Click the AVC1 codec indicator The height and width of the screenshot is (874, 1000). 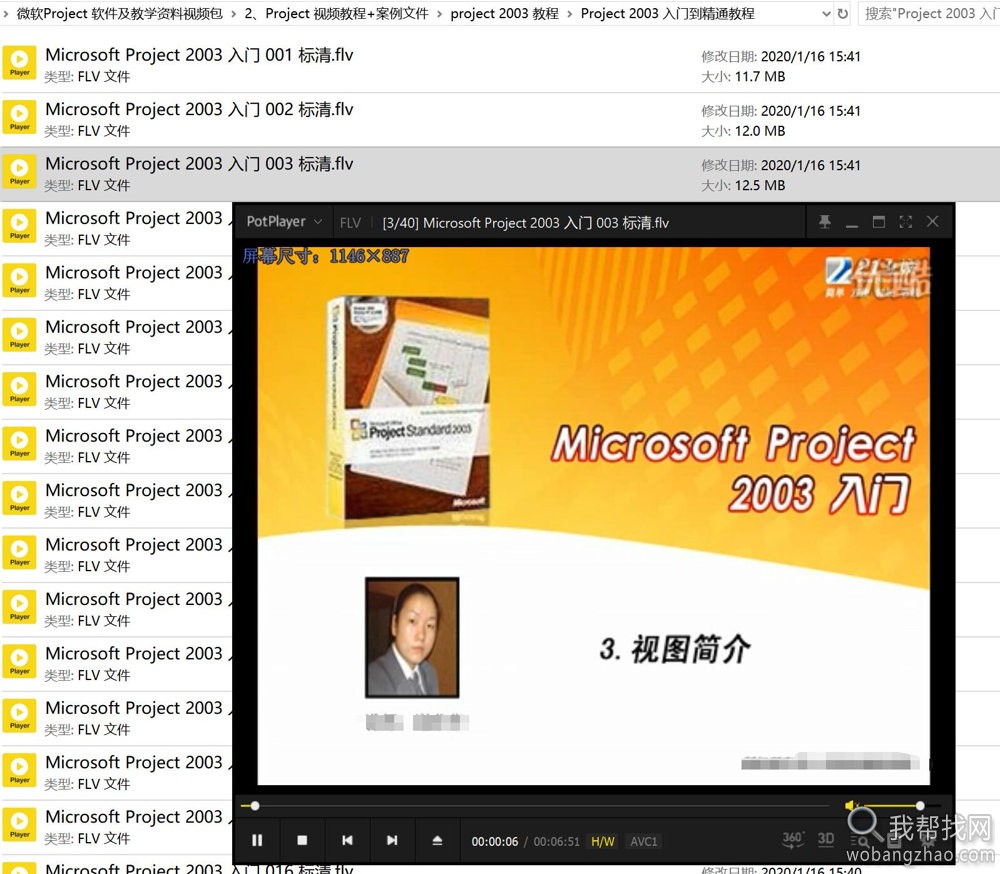643,841
